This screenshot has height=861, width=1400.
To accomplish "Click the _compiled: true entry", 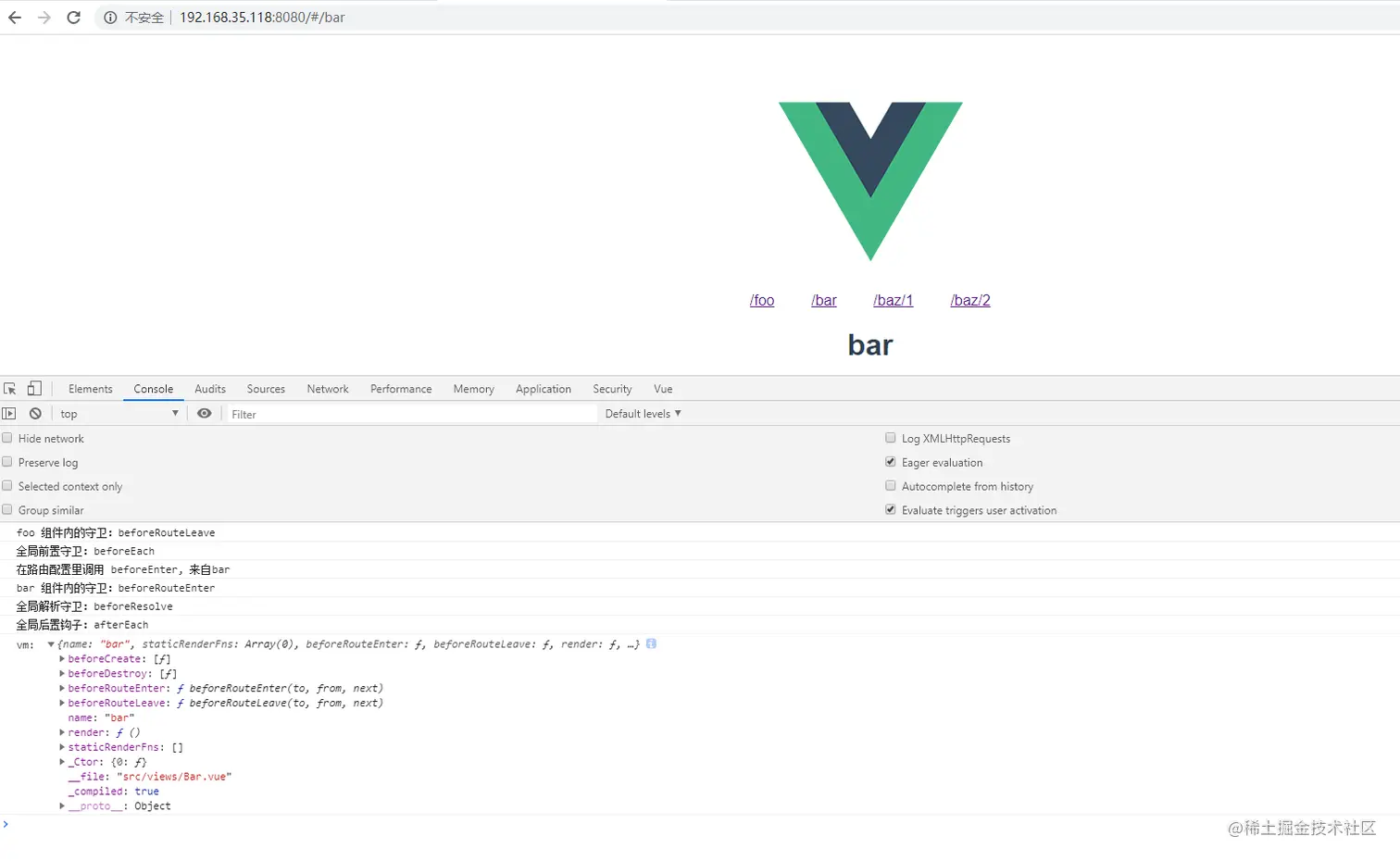I will tap(114, 792).
